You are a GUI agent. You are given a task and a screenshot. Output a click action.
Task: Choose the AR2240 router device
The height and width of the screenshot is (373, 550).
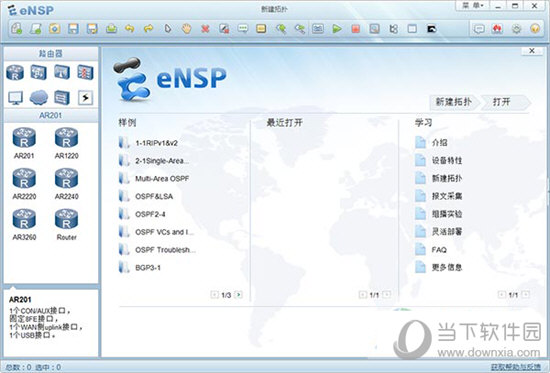(x=66, y=184)
